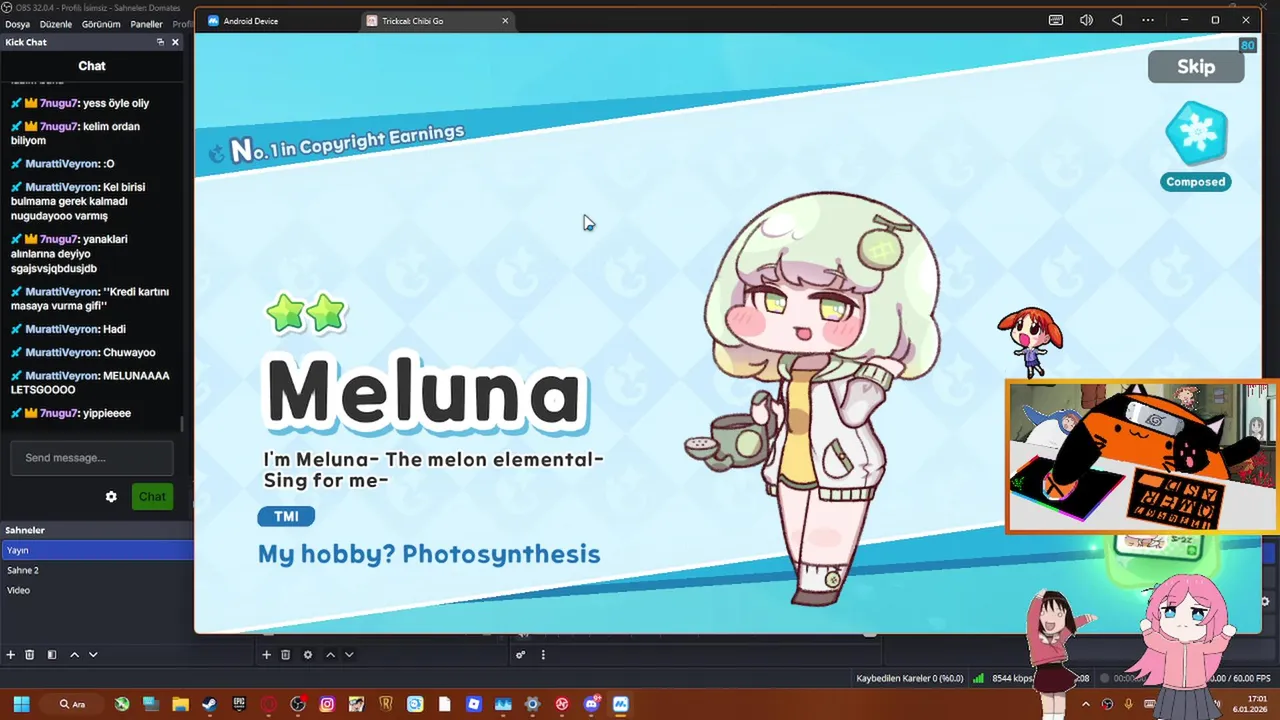Image resolution: width=1280 pixels, height=720 pixels.
Task: Open the active MuMu emulator taskbar icon
Action: 620,704
